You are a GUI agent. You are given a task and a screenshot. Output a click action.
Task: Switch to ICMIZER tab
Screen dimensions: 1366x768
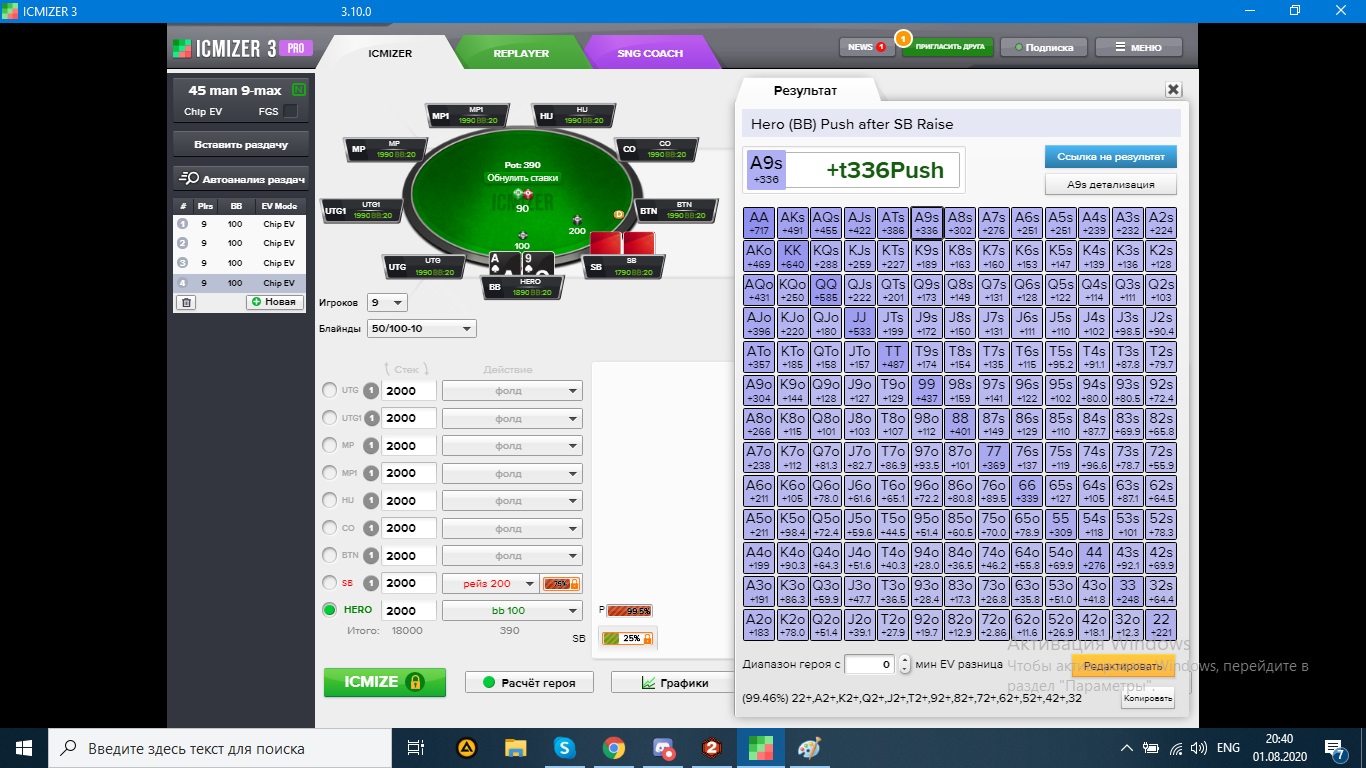pyautogui.click(x=390, y=53)
